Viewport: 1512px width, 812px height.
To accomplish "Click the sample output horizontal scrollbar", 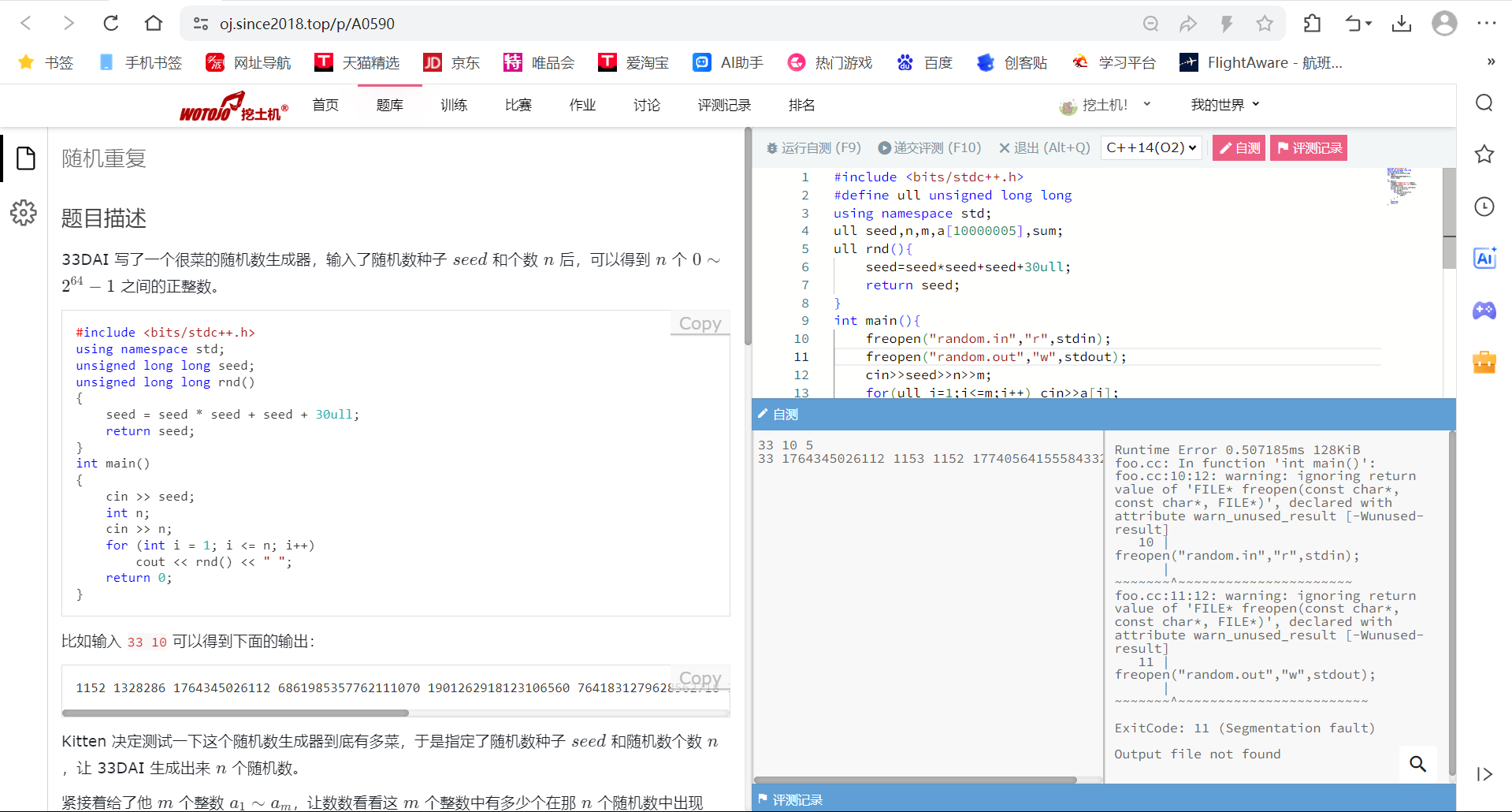I will point(236,713).
